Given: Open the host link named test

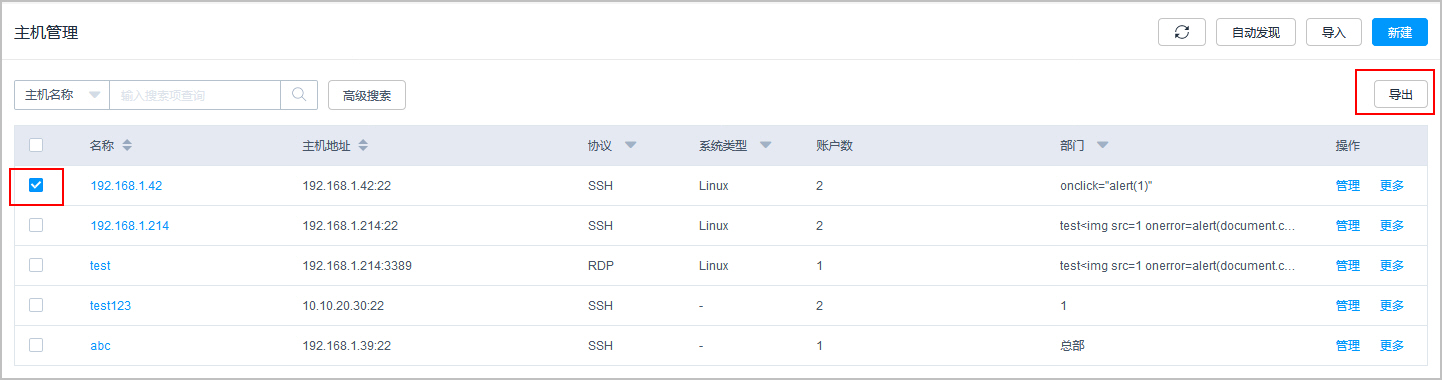Looking at the screenshot, I should click(x=100, y=266).
